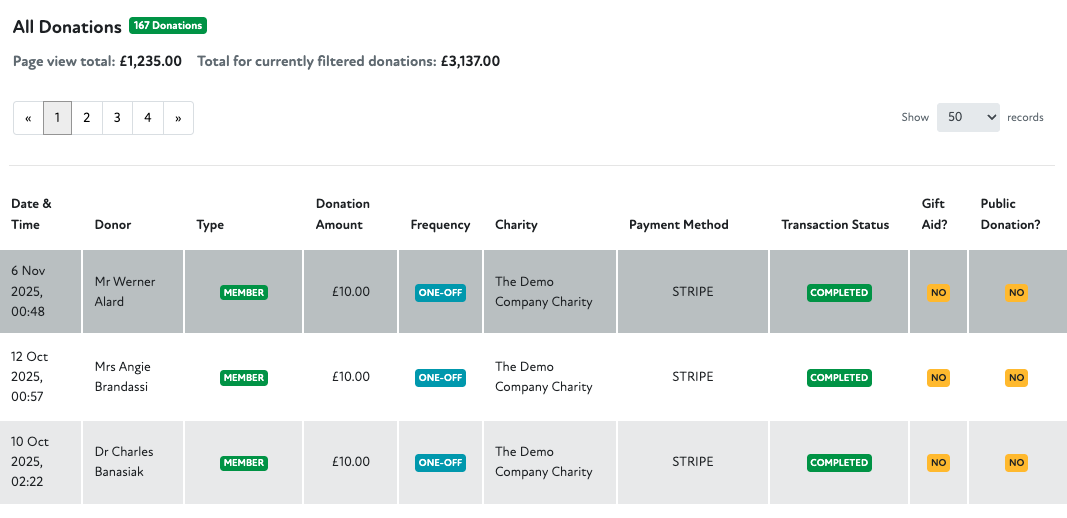Screen dimensions: 1067x518
Task: Click the 167 Donations green badge
Action: click(168, 26)
